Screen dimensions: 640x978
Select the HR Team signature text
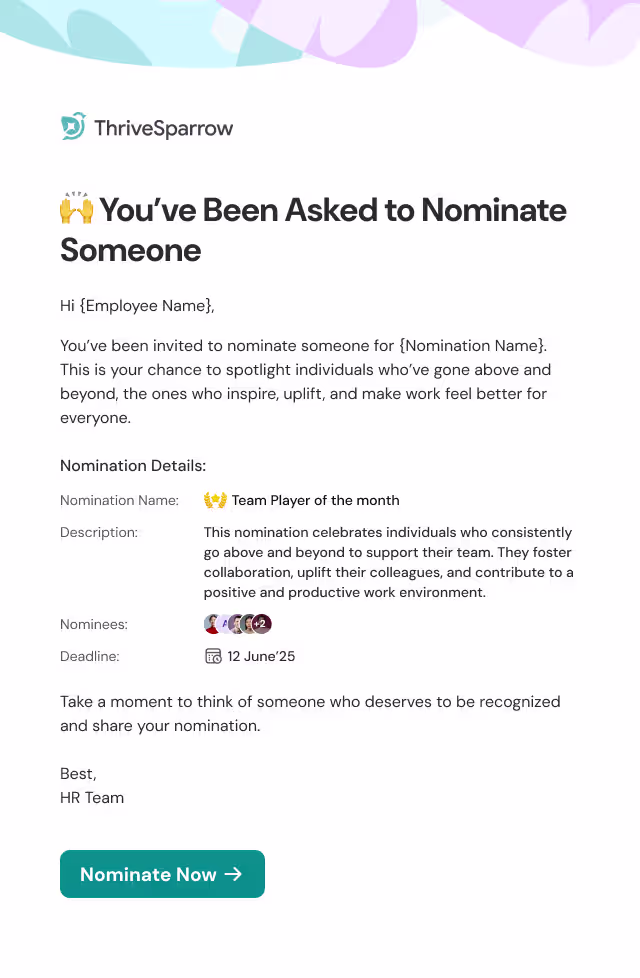click(91, 797)
